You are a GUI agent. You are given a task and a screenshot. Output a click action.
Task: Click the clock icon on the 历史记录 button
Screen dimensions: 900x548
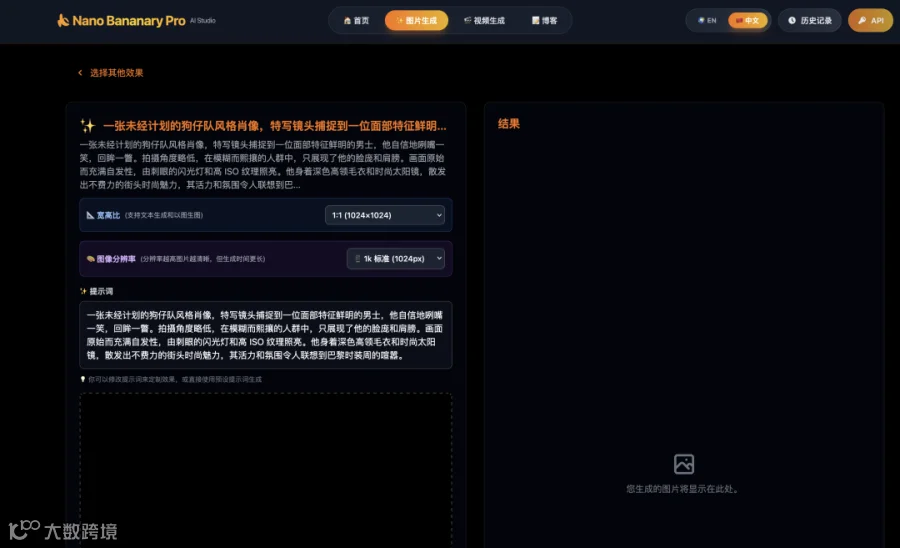click(792, 20)
